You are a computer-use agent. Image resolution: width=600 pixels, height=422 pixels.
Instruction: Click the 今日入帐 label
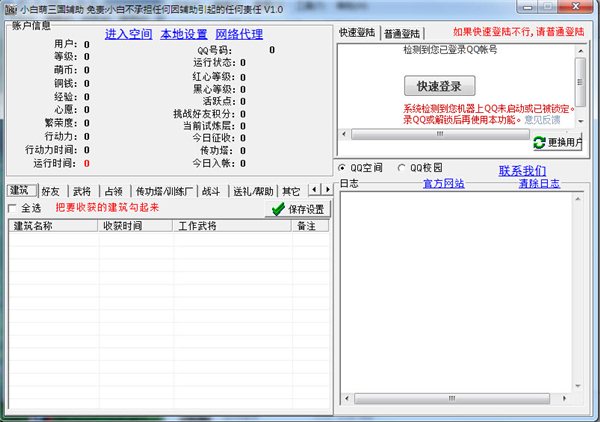215,163
